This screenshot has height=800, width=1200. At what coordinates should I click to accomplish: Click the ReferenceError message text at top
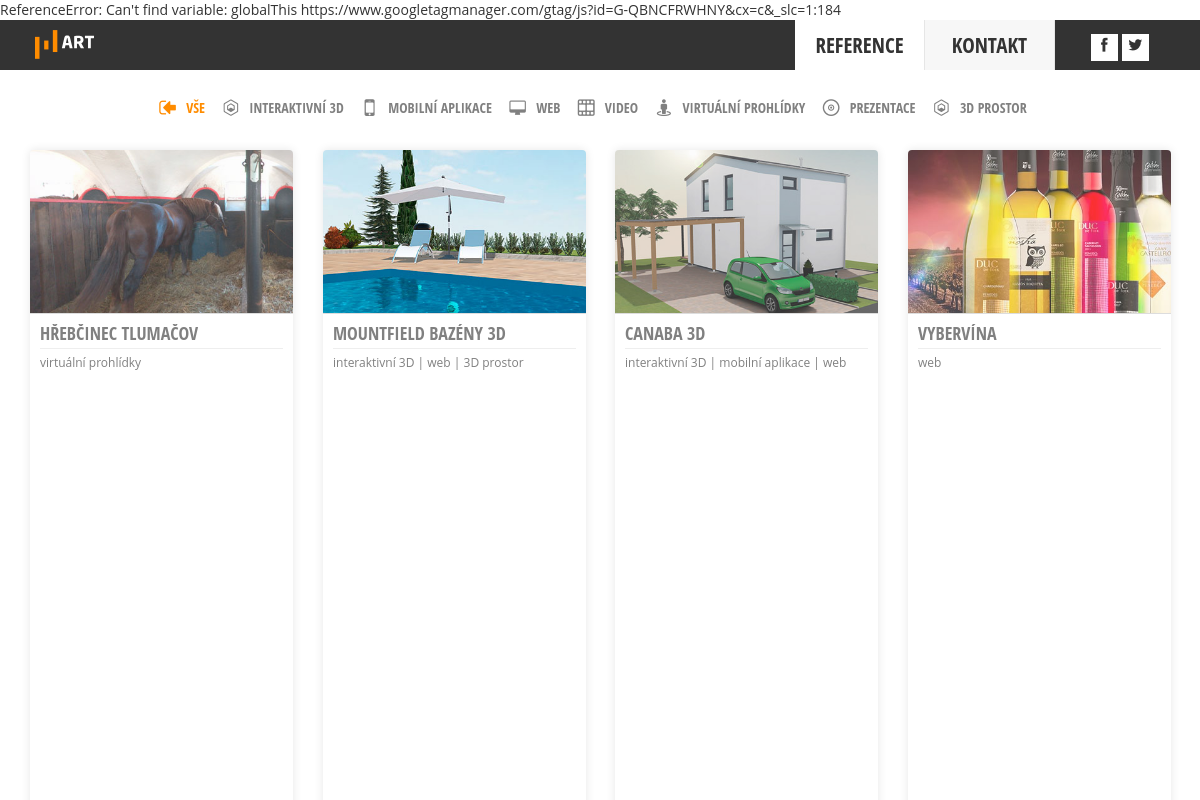point(420,10)
